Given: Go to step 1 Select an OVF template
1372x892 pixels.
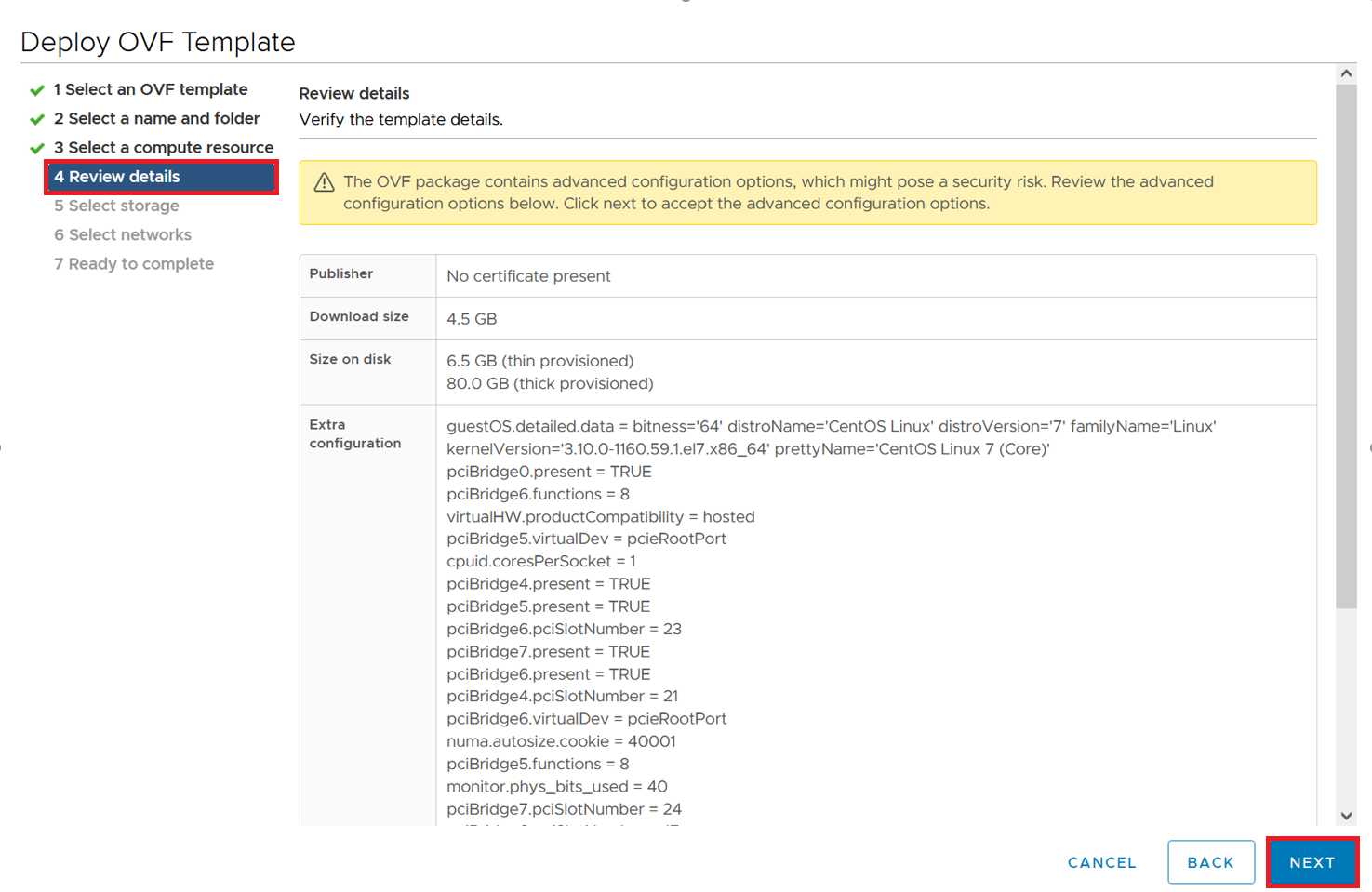Looking at the screenshot, I should click(x=151, y=89).
